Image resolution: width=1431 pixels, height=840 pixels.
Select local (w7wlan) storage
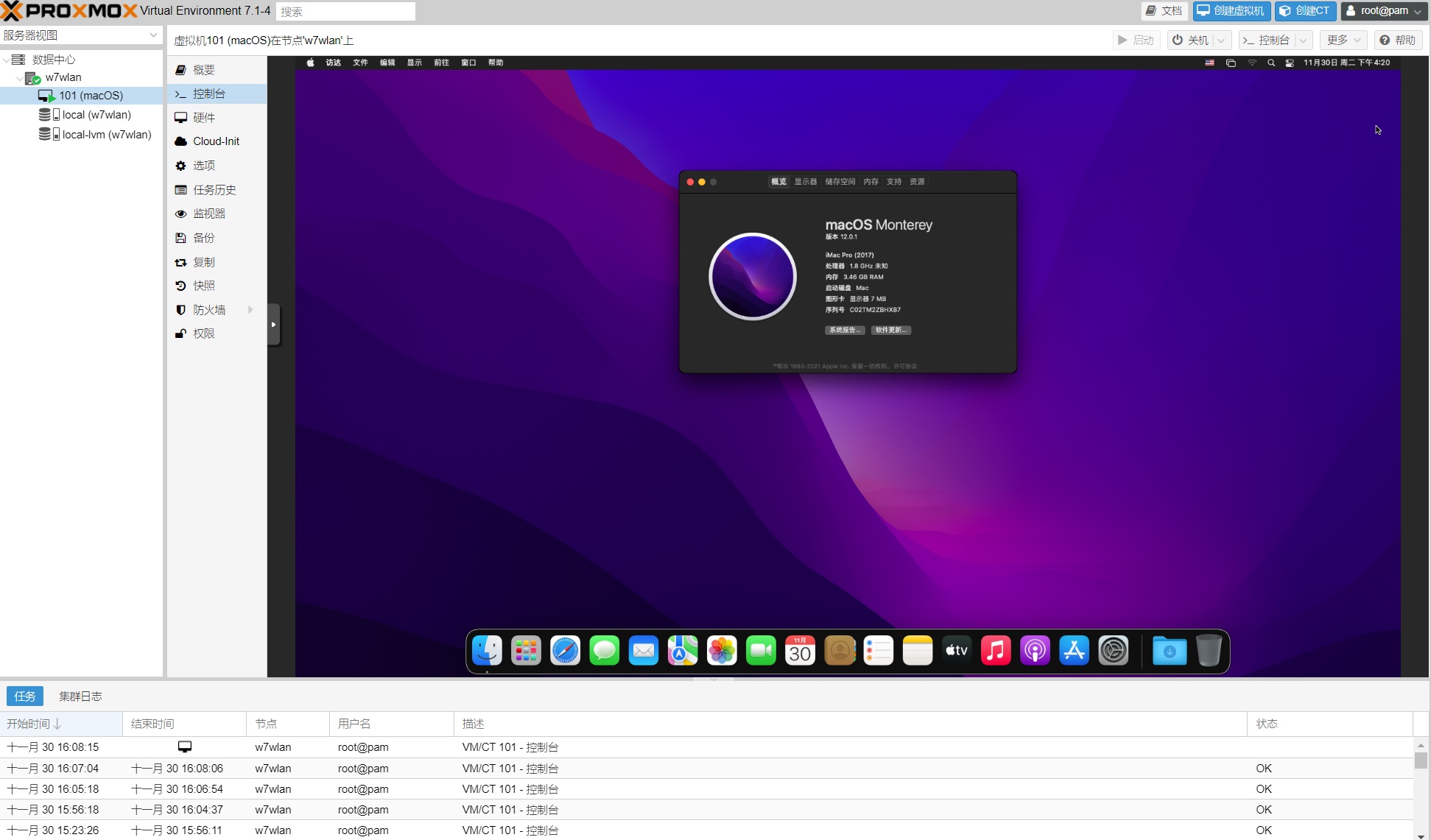click(82, 115)
